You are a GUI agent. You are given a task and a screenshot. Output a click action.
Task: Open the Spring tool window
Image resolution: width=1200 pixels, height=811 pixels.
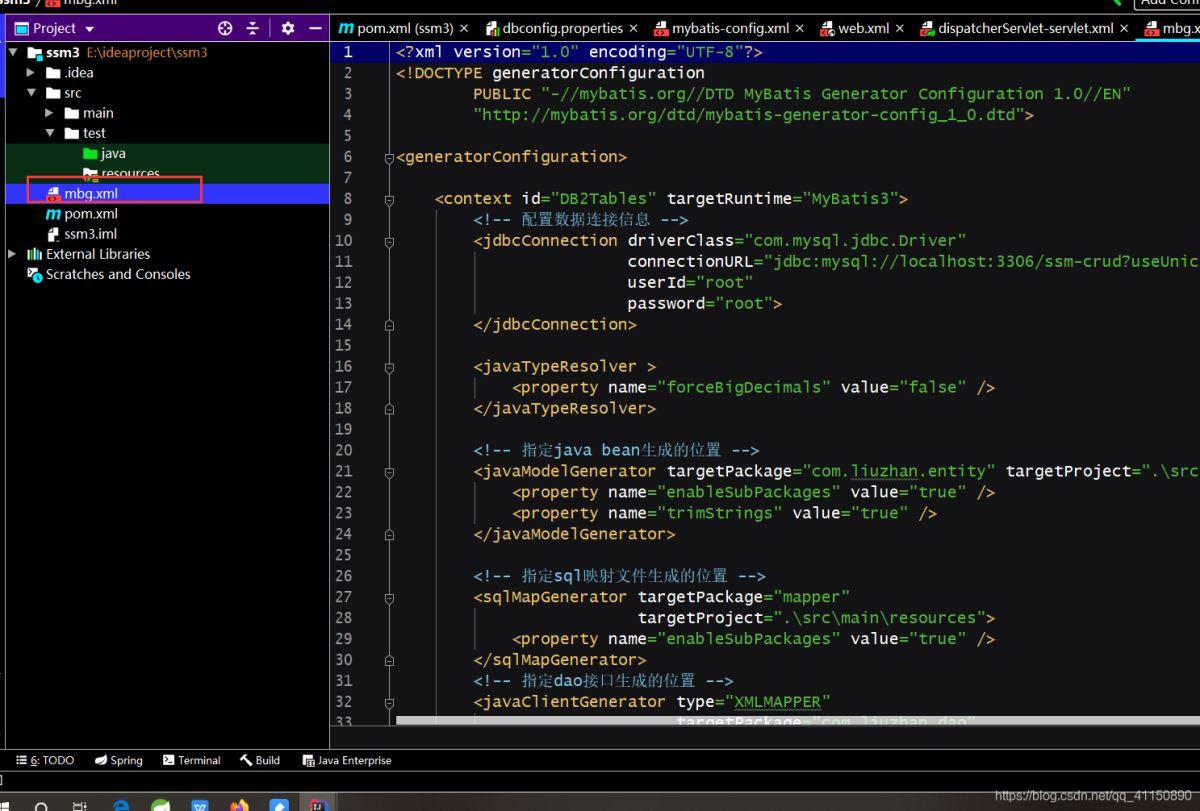click(x=118, y=760)
